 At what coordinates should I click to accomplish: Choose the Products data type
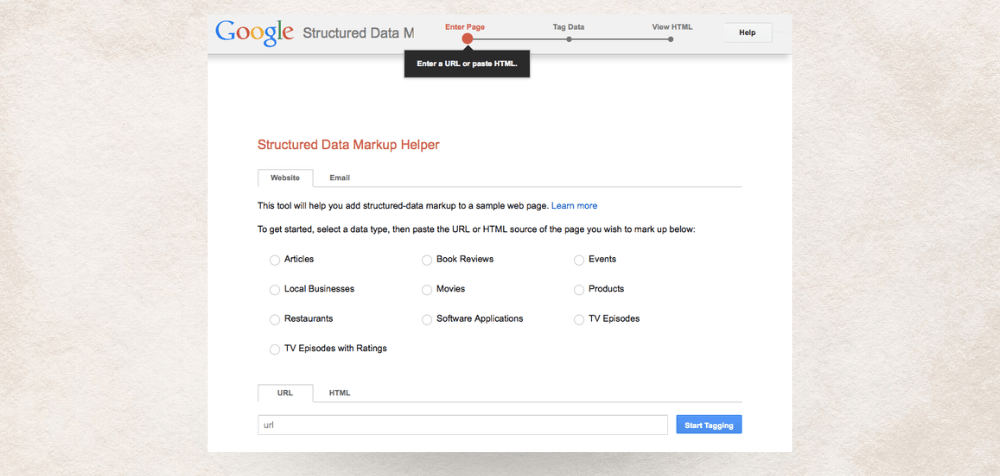tap(579, 290)
